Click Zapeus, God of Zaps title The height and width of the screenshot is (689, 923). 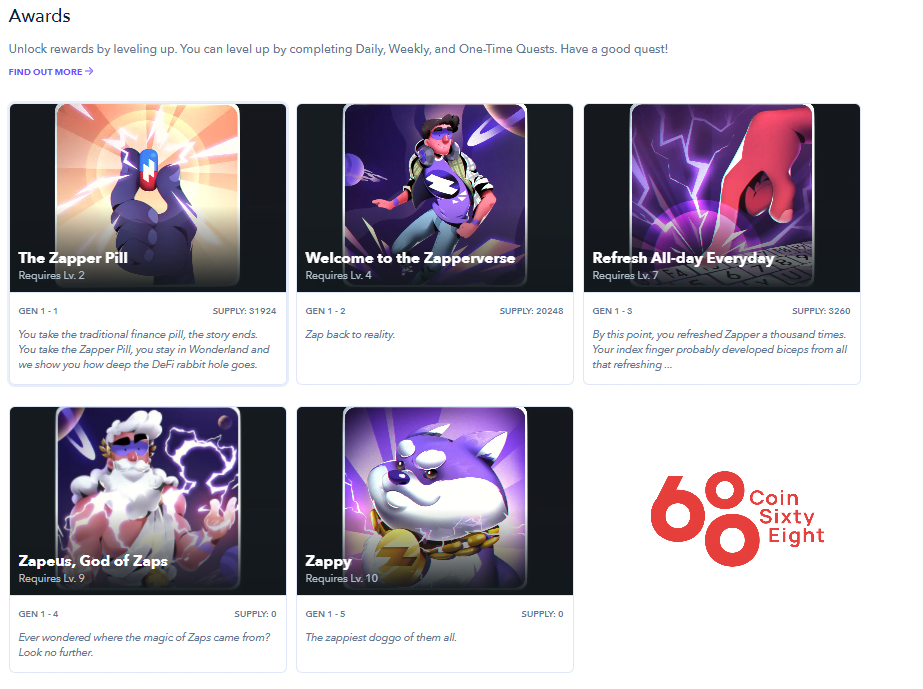tap(93, 561)
